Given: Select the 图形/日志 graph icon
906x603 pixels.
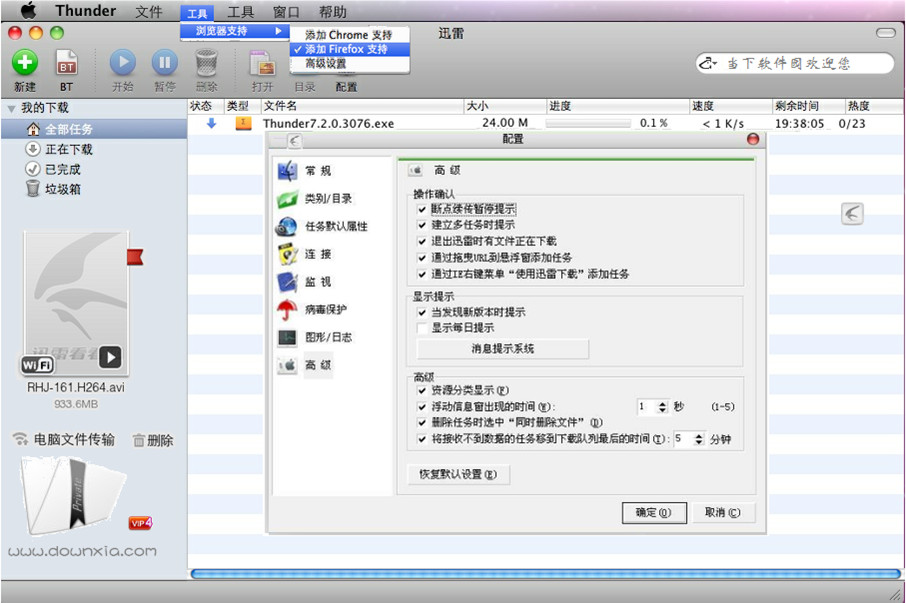Looking at the screenshot, I should pos(287,337).
